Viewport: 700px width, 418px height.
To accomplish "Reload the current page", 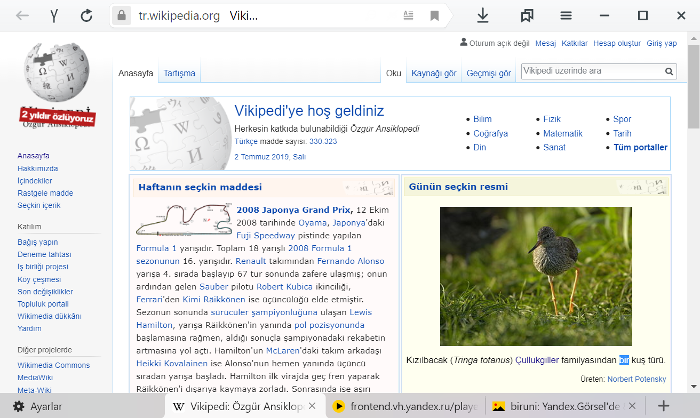I will (86, 16).
